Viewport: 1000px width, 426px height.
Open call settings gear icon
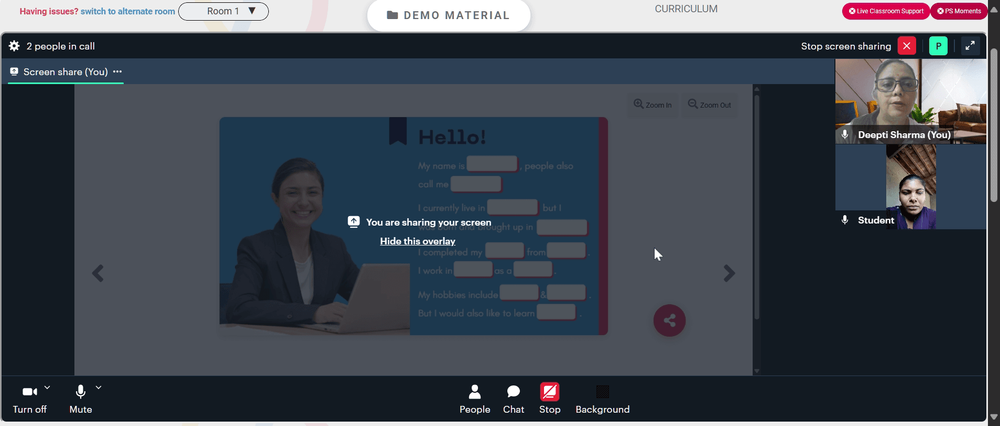[x=14, y=46]
